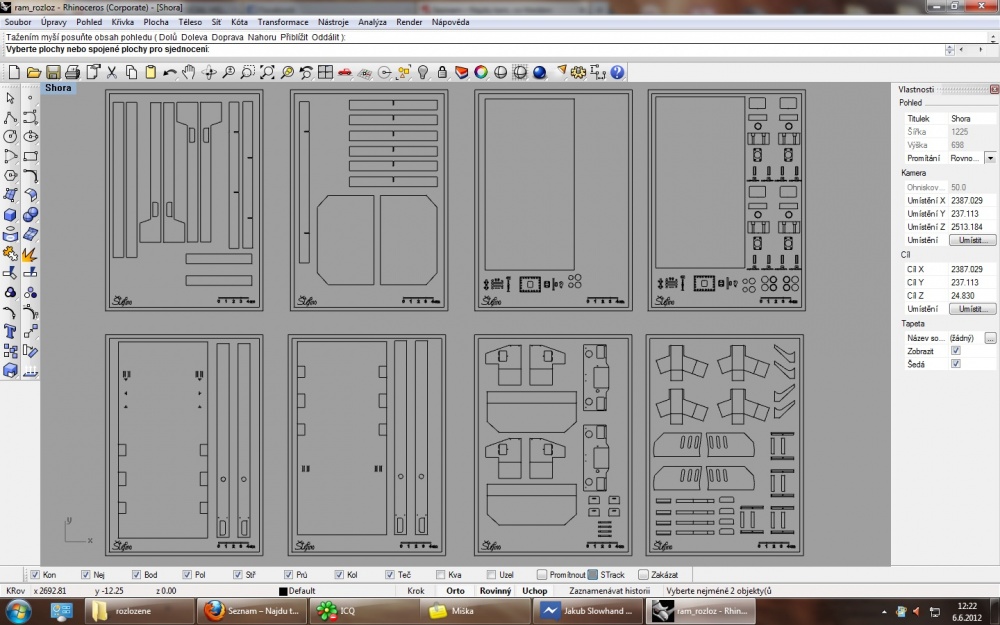Screen dimensions: 1000x625
Task: Click the light bulb hide objects icon
Action: 422,72
